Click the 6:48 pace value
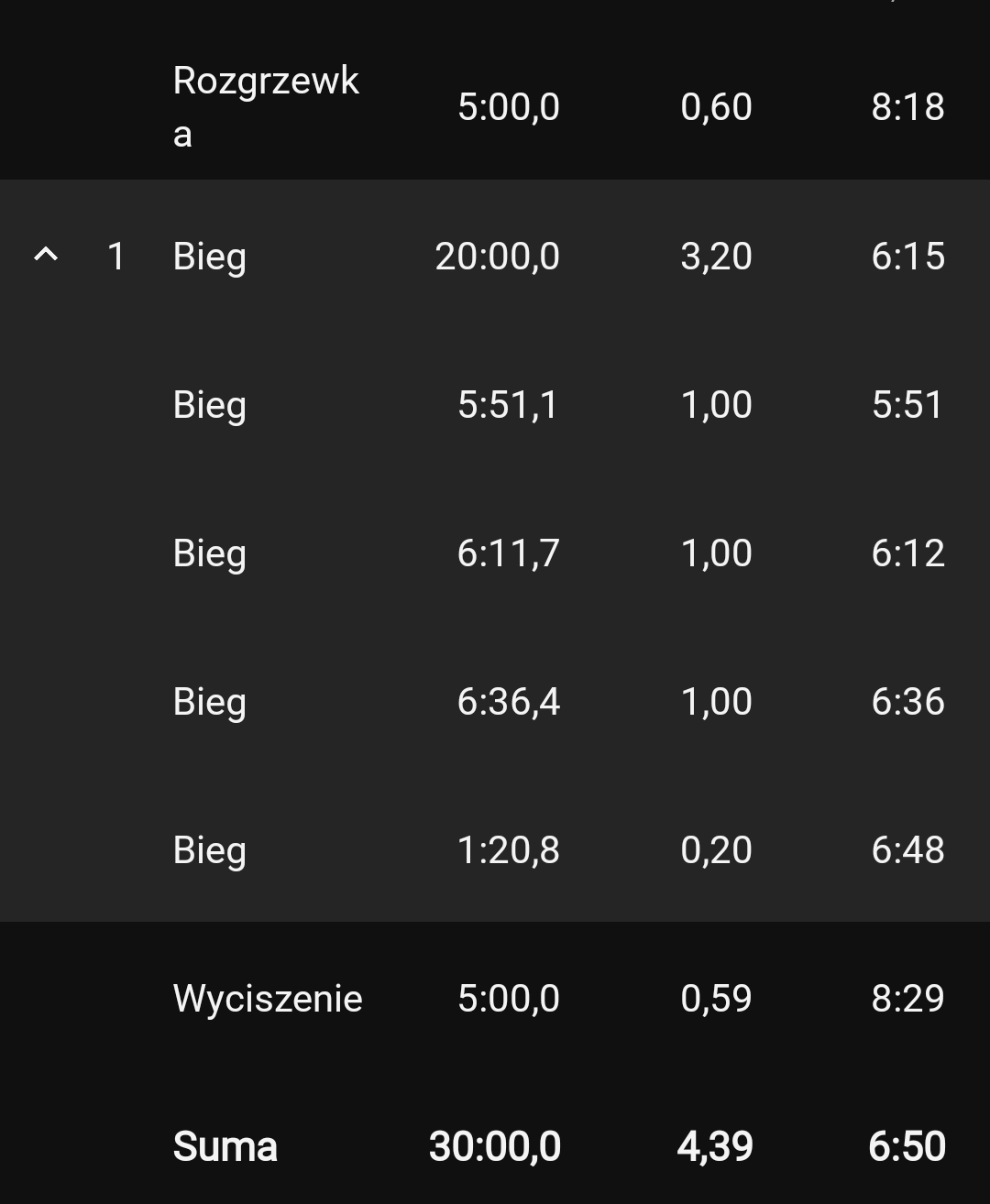The image size is (990, 1204). pos(907,850)
